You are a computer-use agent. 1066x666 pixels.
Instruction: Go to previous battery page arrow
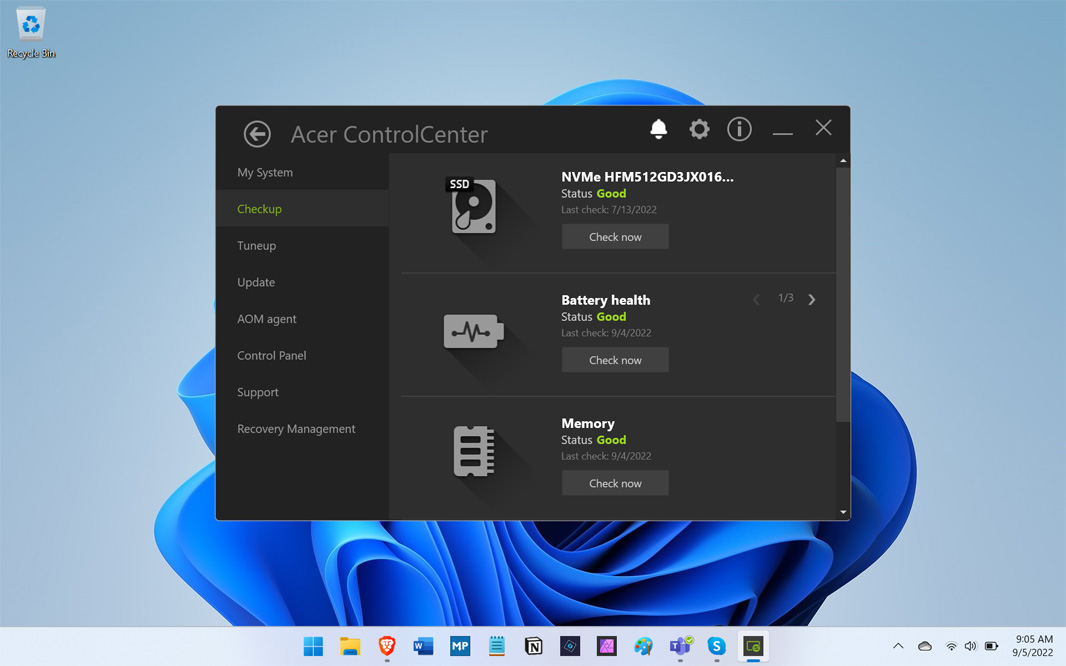756,299
